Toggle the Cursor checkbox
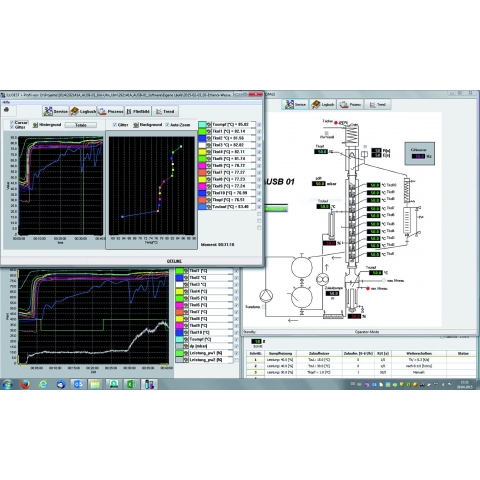This screenshot has height=480, width=480. point(12,123)
